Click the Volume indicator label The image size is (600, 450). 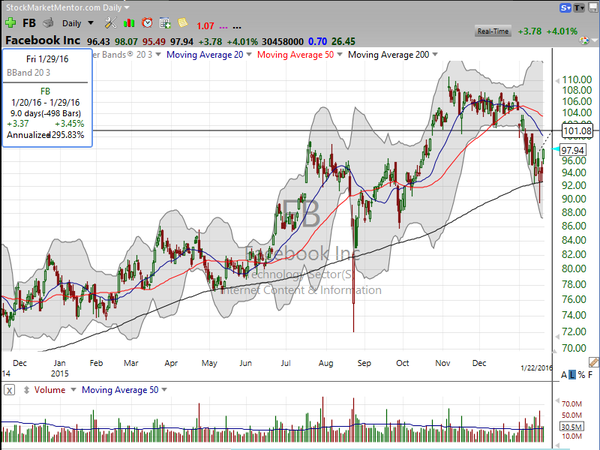click(50, 390)
